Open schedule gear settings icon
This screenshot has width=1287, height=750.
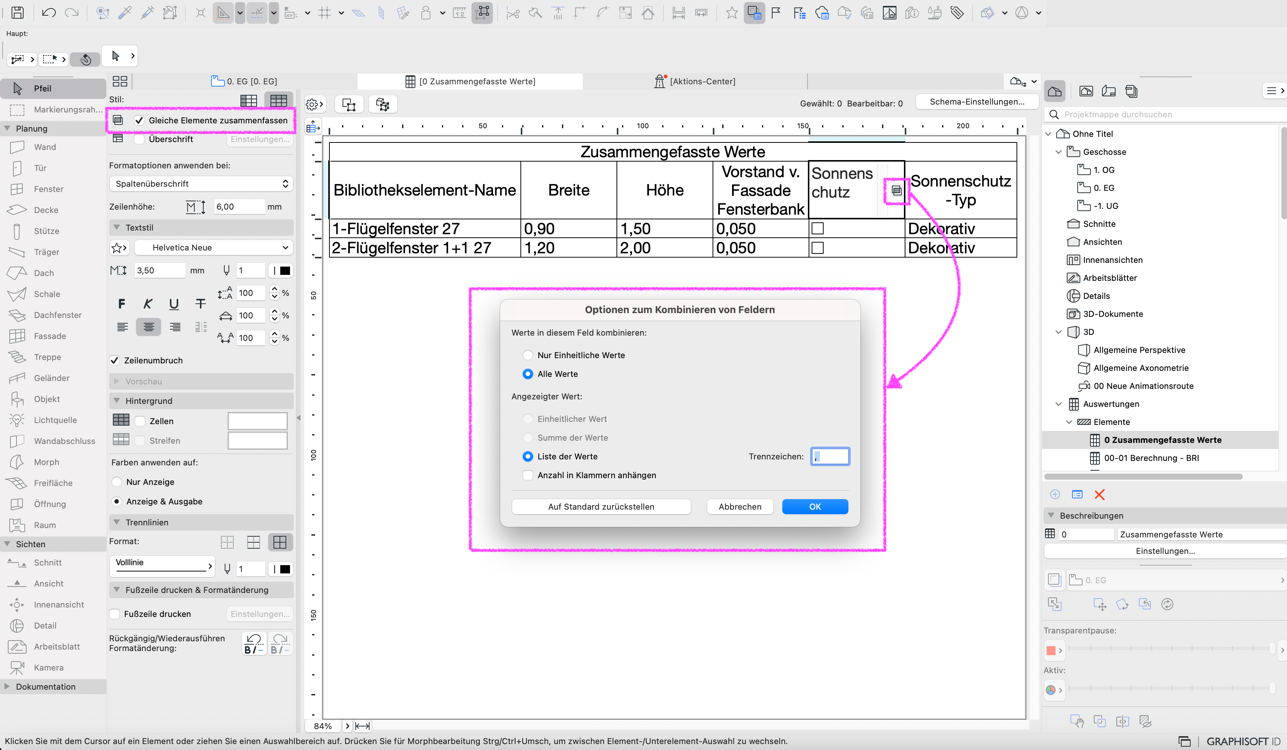click(314, 104)
